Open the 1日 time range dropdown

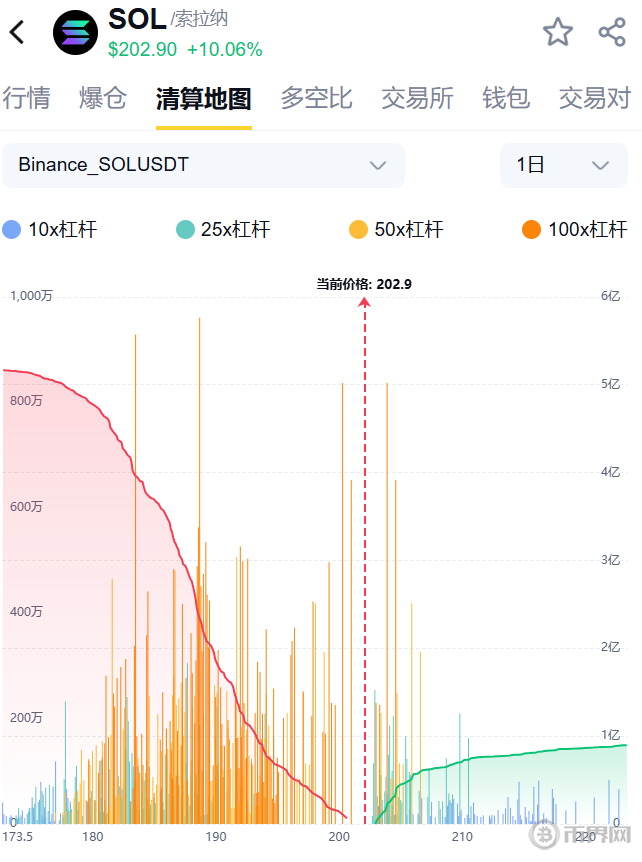coord(563,165)
